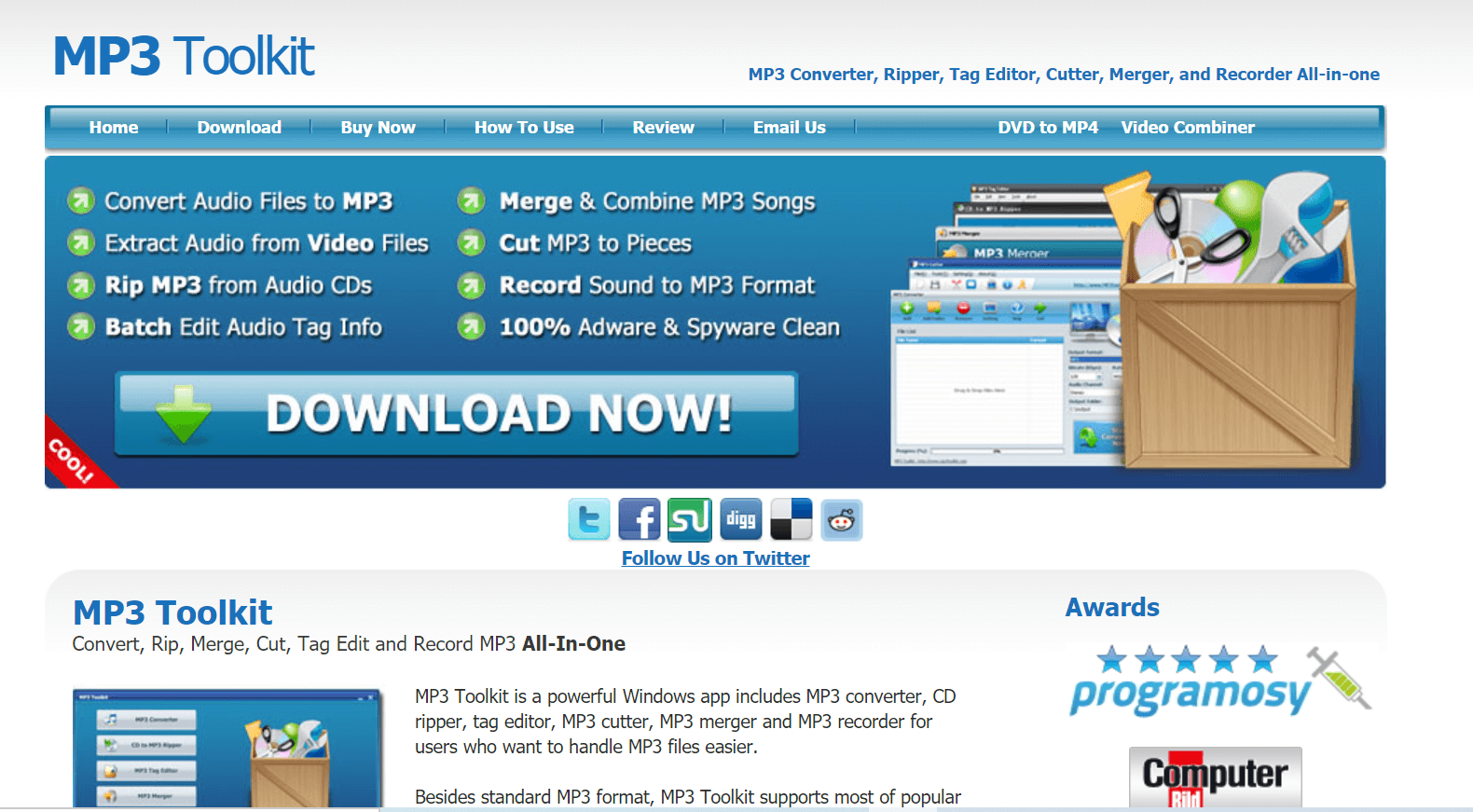Click the Digg share icon
Viewport: 1473px width, 812px height.
[740, 519]
